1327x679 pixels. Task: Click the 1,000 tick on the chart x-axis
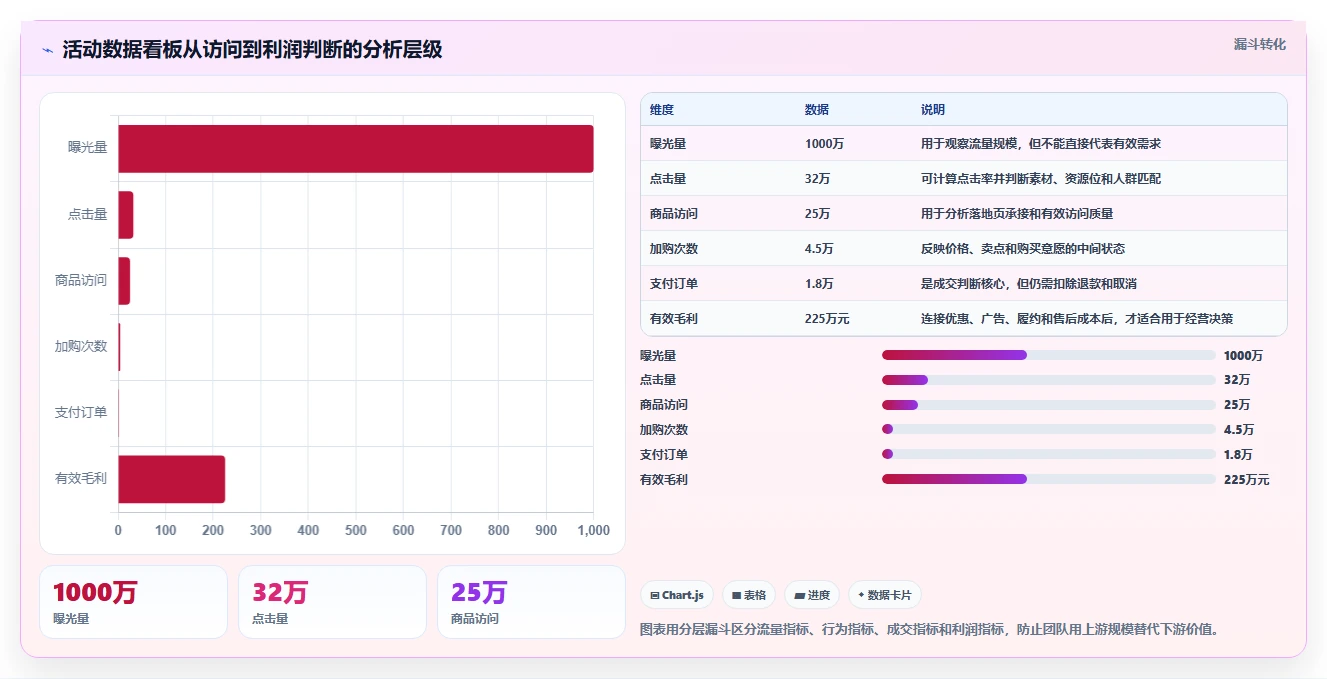click(593, 531)
